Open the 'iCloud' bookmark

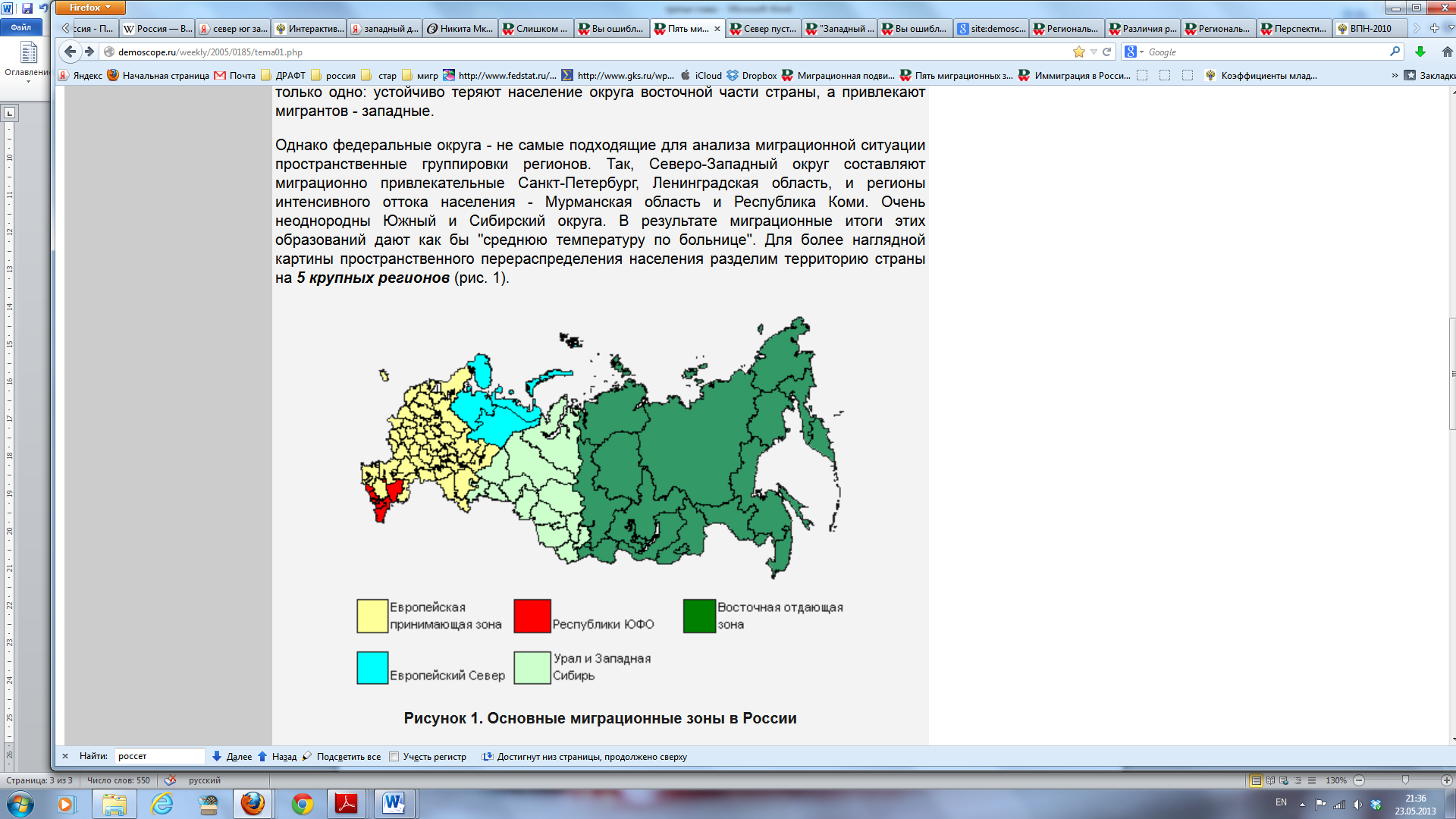[x=701, y=75]
